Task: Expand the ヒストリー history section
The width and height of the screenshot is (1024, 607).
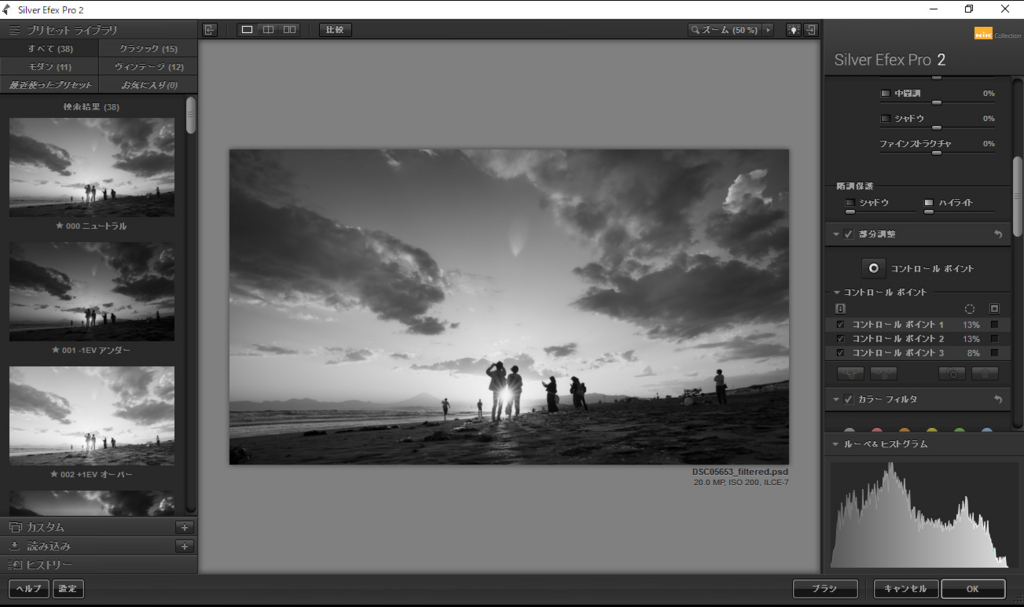Action: tap(40, 565)
